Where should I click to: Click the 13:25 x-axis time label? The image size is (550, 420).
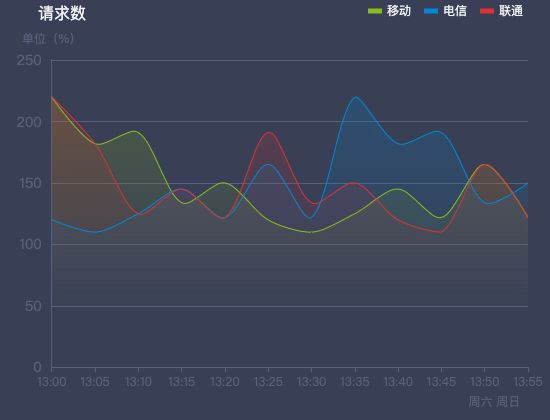pyautogui.click(x=268, y=381)
